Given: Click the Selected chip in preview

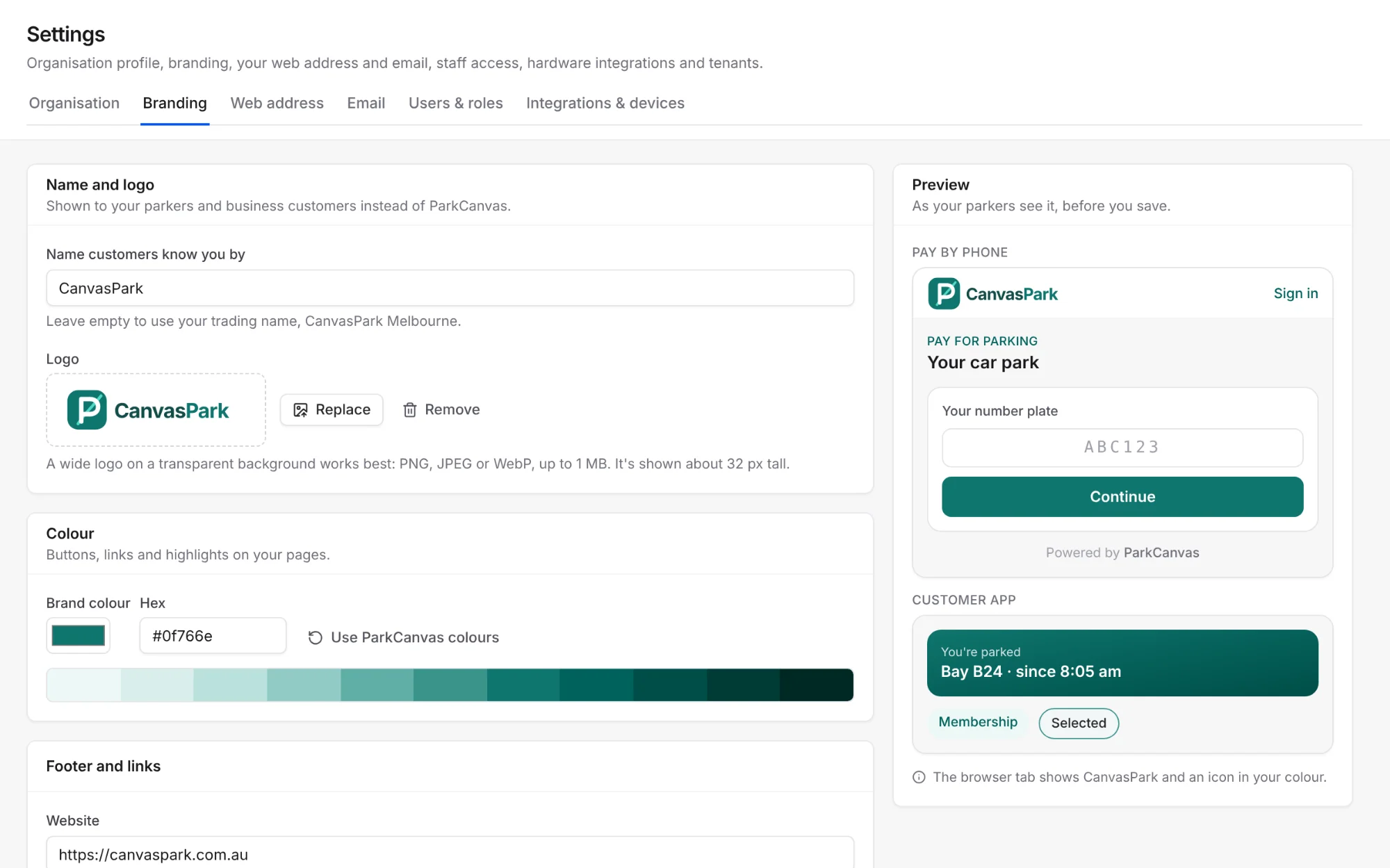Looking at the screenshot, I should [x=1079, y=723].
